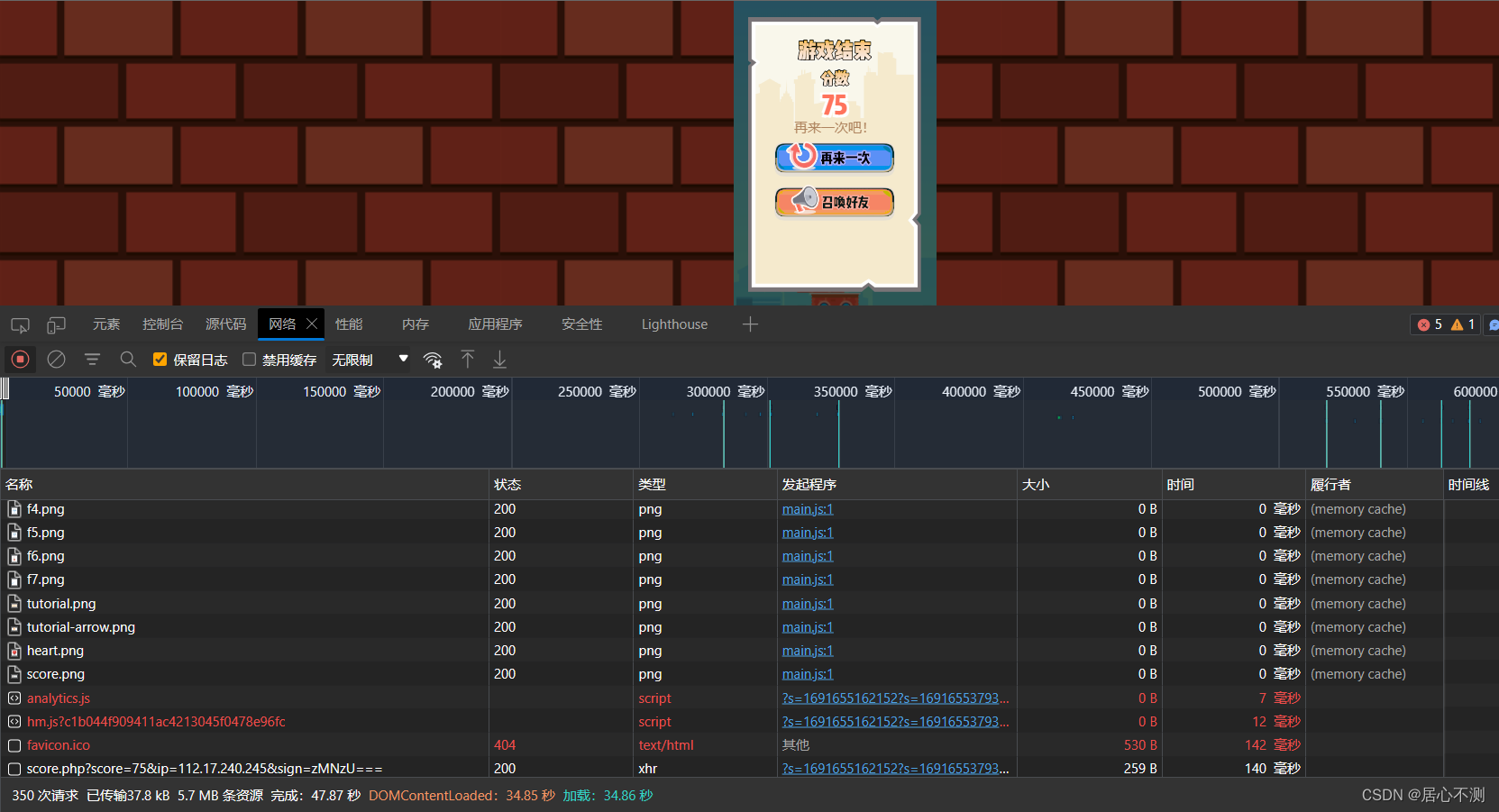Enable 禁用缓存 checkbox

(x=249, y=360)
